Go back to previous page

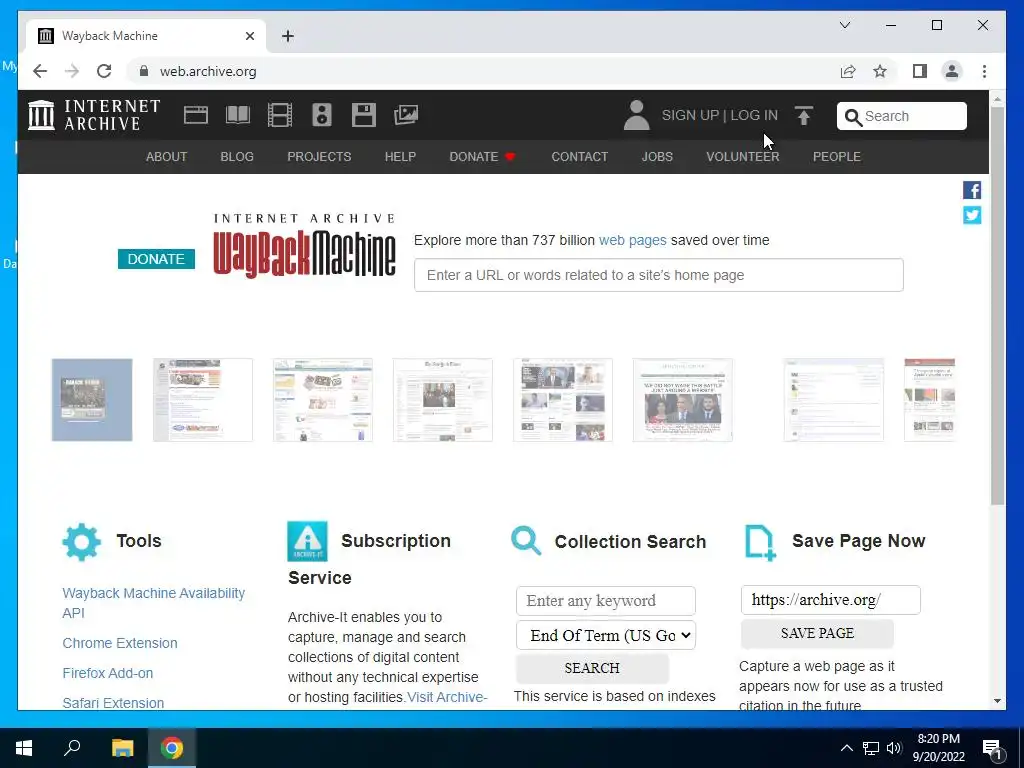[x=40, y=71]
